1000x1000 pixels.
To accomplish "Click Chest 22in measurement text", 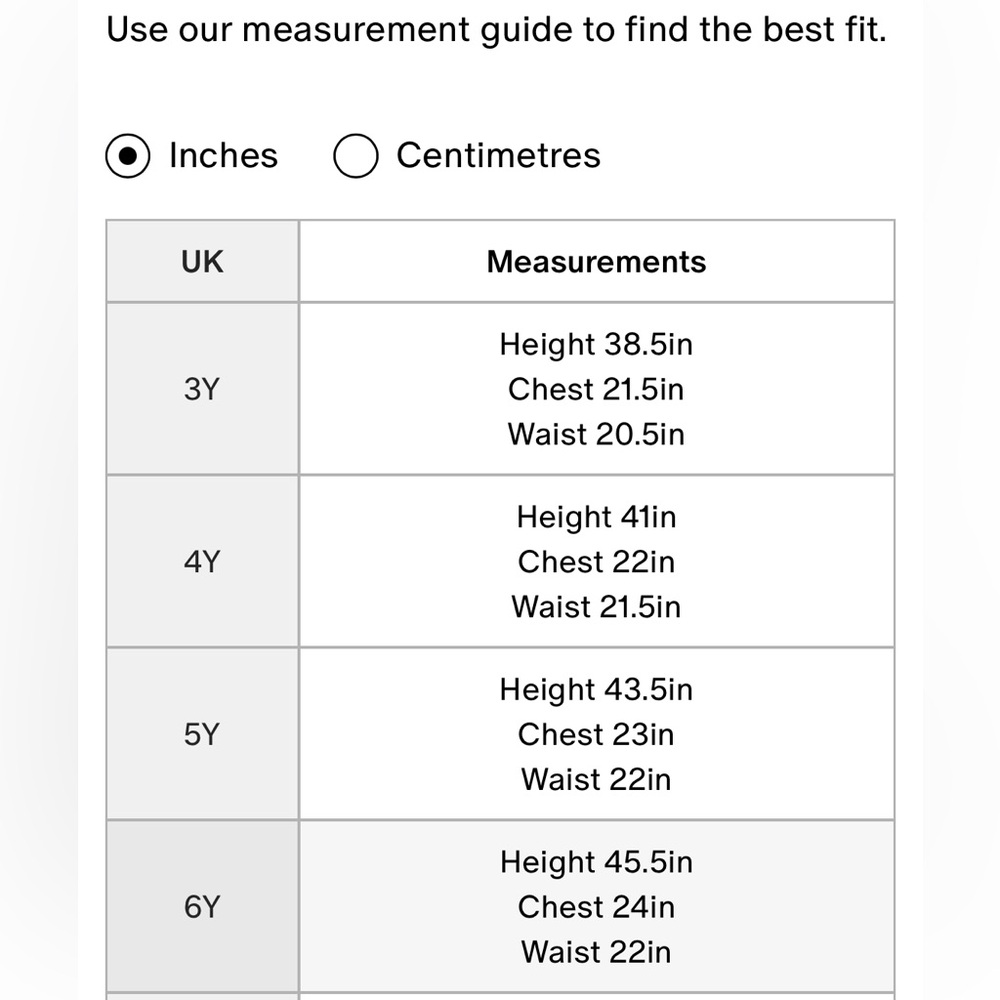I will coord(596,562).
